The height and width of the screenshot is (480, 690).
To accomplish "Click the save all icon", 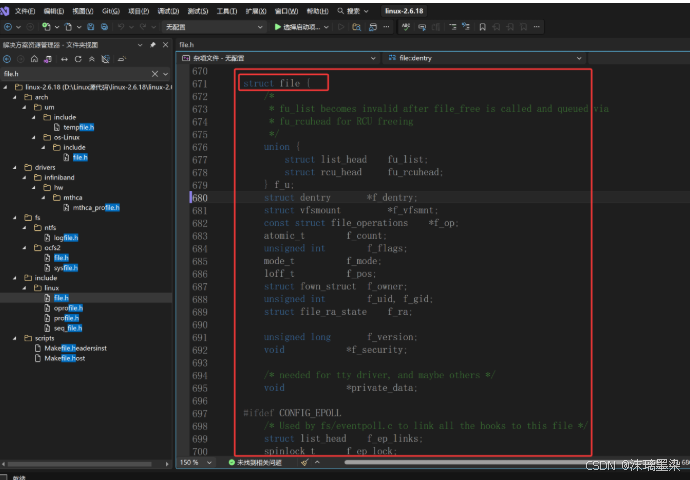I will (104, 27).
